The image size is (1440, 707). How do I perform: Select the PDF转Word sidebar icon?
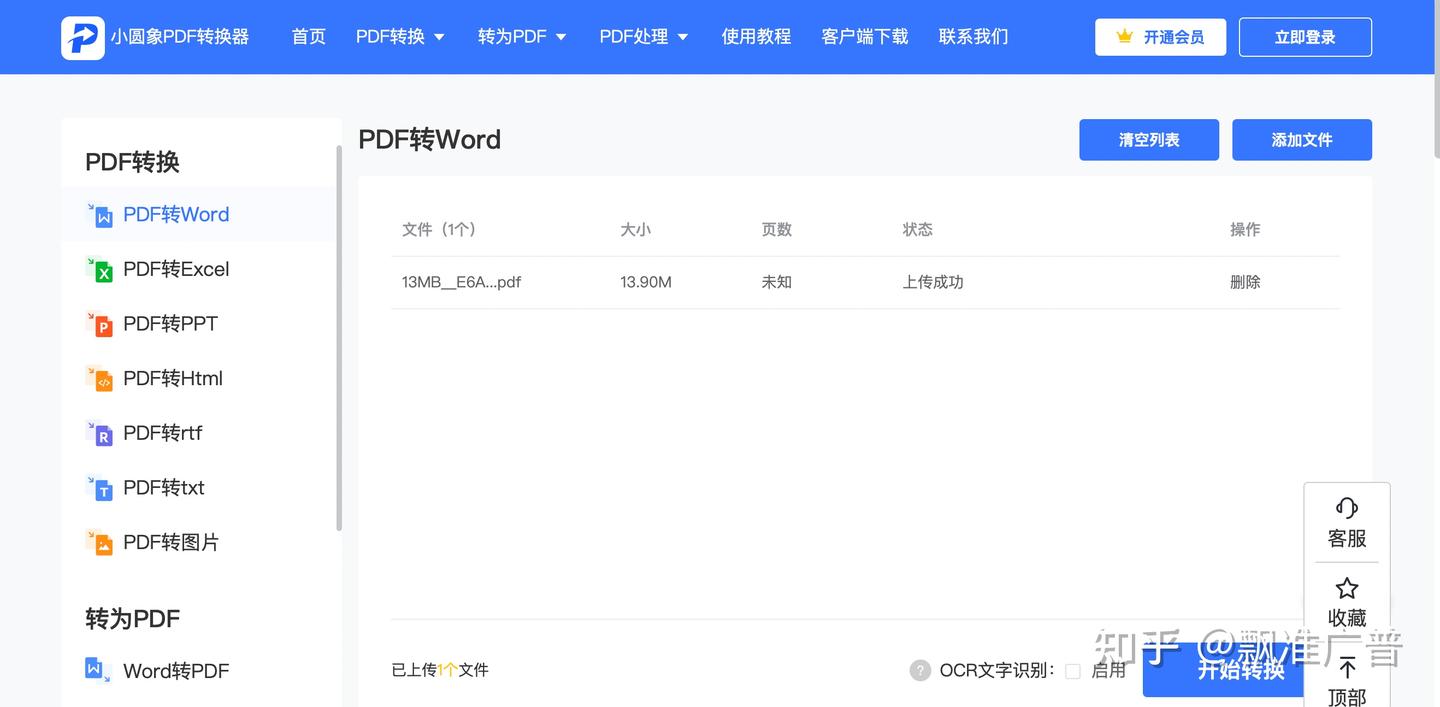pos(99,215)
